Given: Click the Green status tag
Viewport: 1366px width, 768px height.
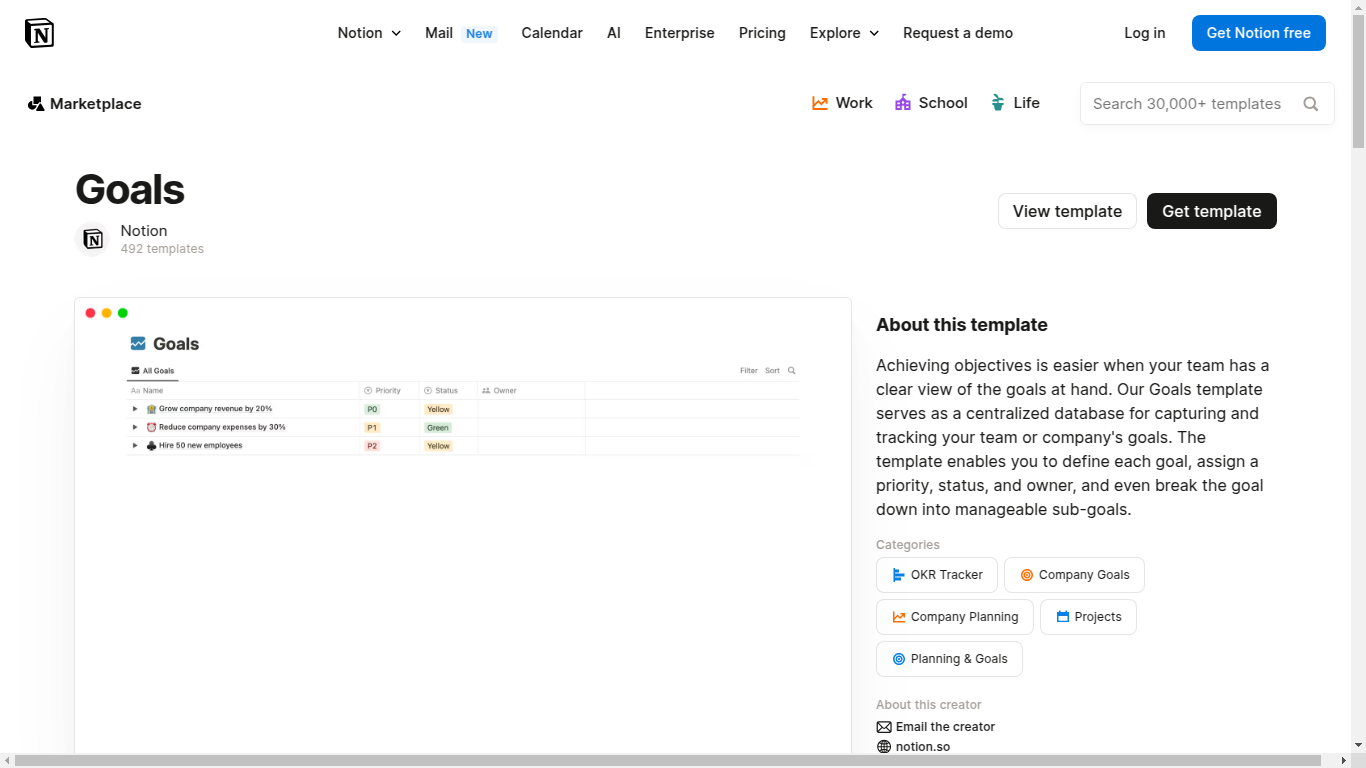Looking at the screenshot, I should [x=438, y=428].
